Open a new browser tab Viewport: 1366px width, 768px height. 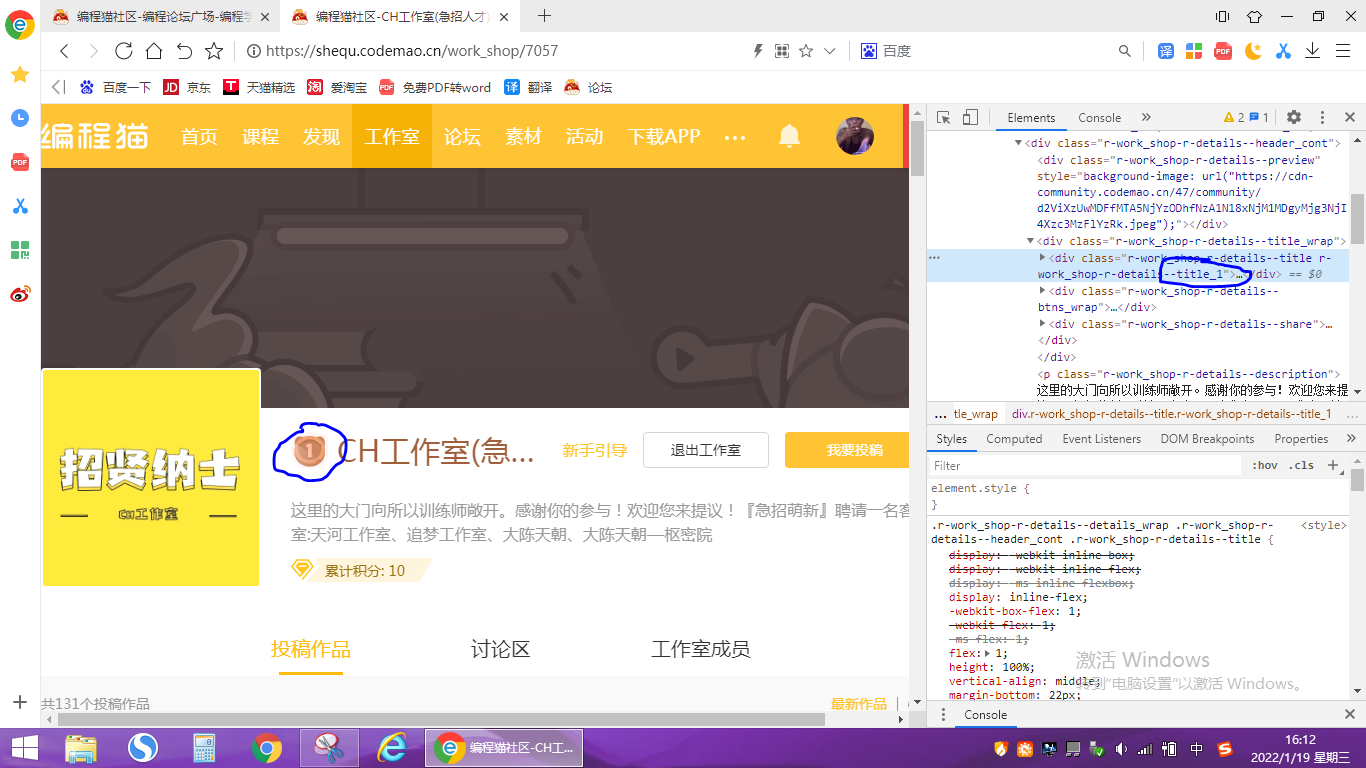coord(544,16)
